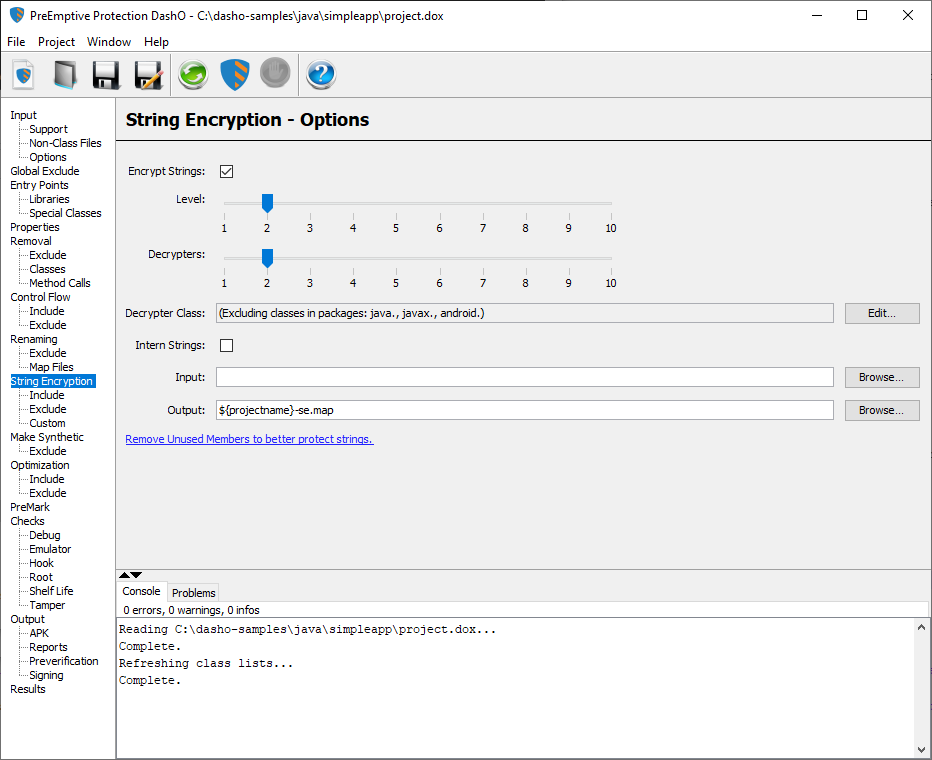Select Map Files under Renaming

point(51,367)
